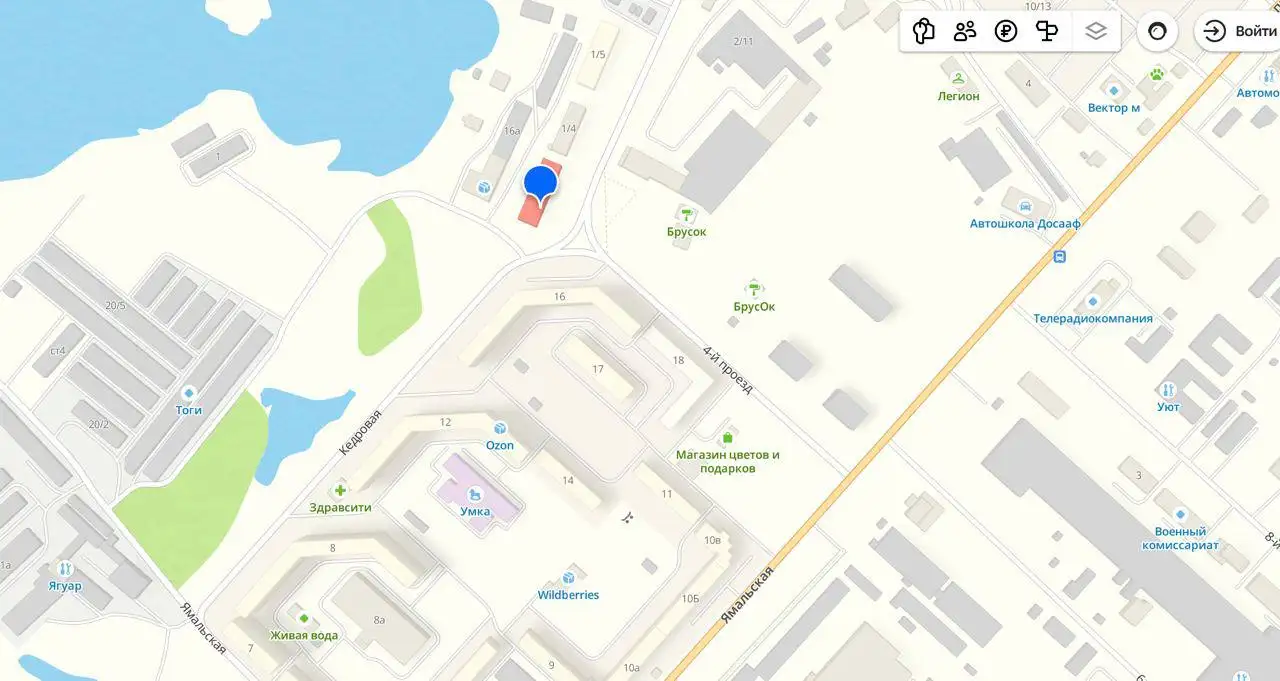1280x681 pixels.
Task: Open the Ozon pickup point marker
Action: tap(500, 428)
